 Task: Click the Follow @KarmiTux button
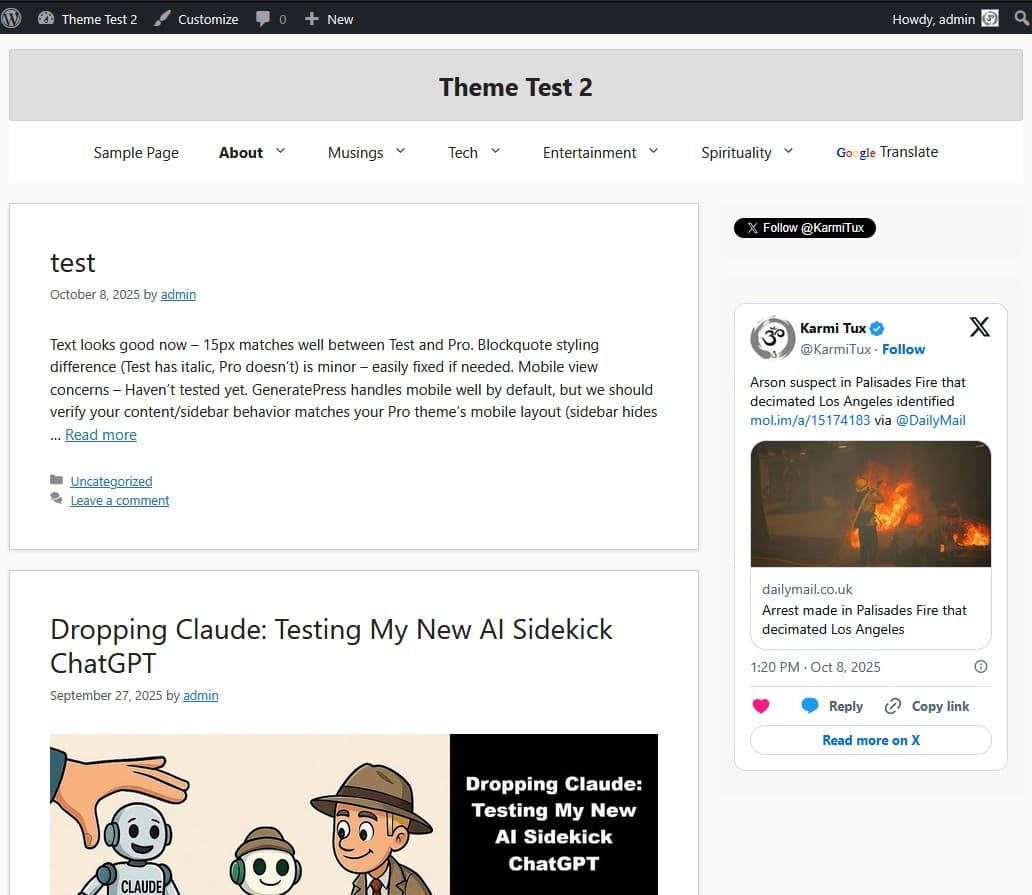(805, 228)
